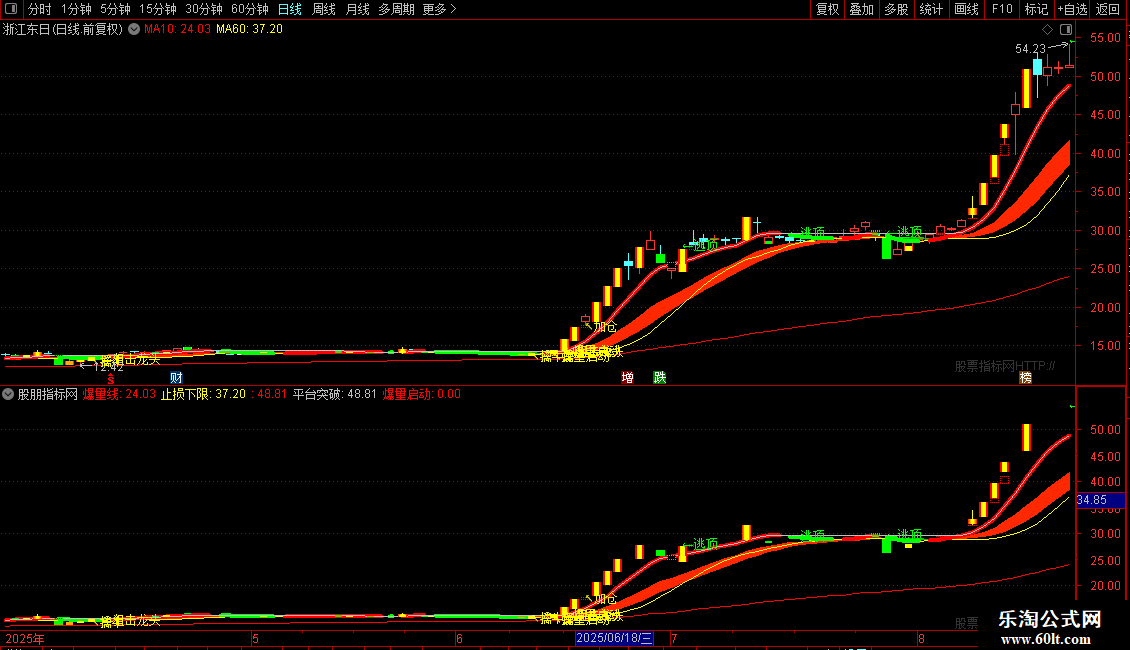Viewport: 1130px width, 650px height.
Task: Click the 跌 green event marker
Action: pyautogui.click(x=659, y=378)
